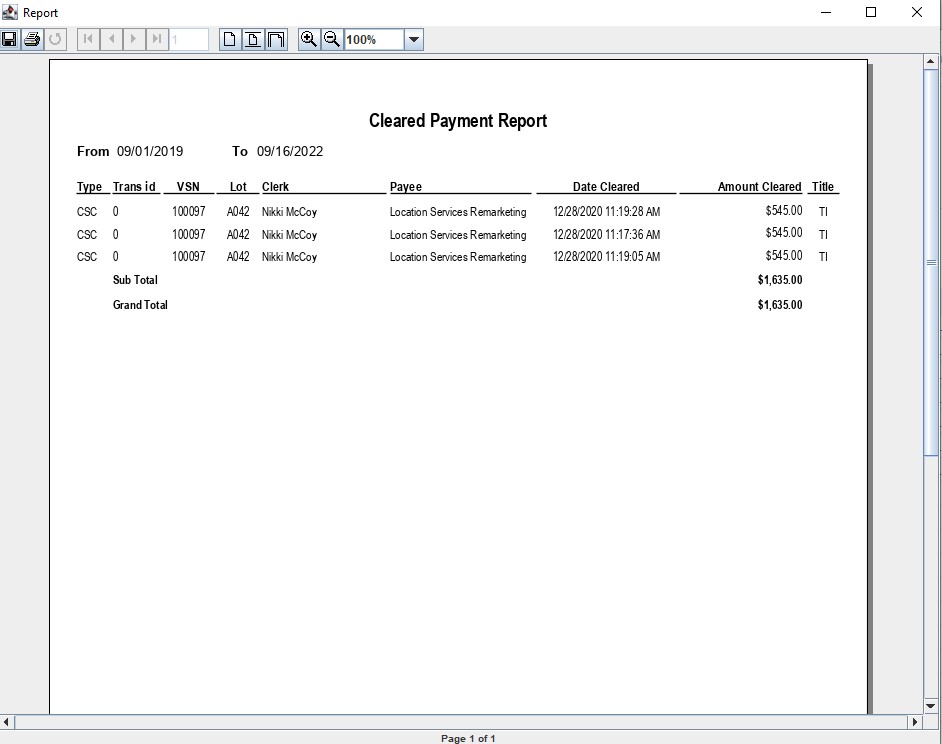
Task: Toggle Fit Page view mode
Action: click(x=253, y=40)
